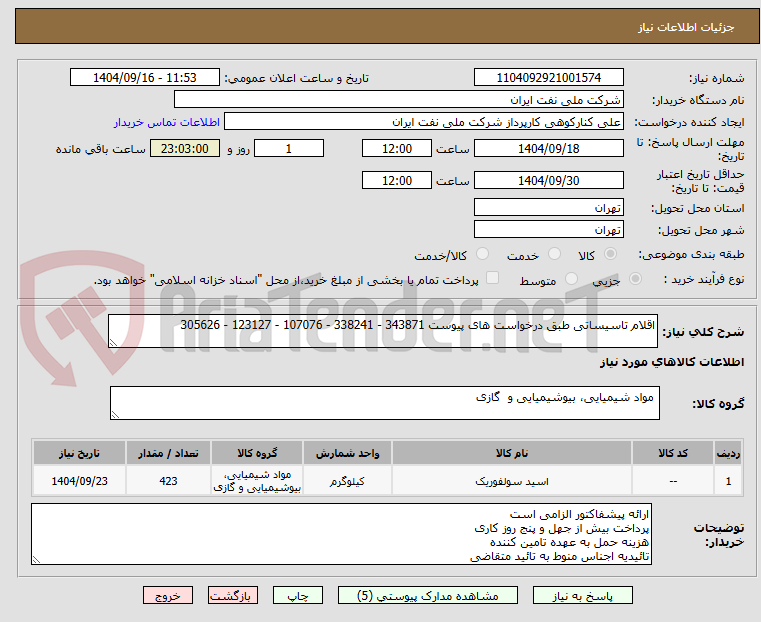Click the delivery province field استان محل تحویل
The width and height of the screenshot is (761, 622).
tap(548, 207)
